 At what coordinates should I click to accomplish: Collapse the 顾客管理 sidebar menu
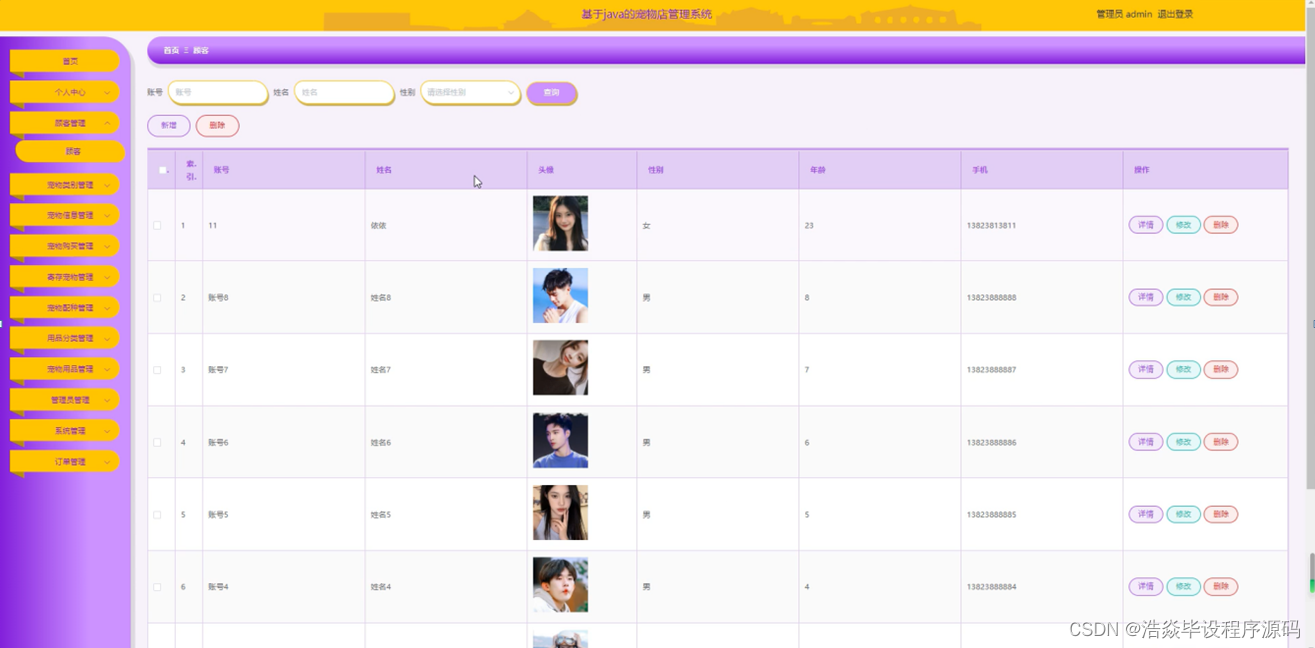tap(65, 123)
